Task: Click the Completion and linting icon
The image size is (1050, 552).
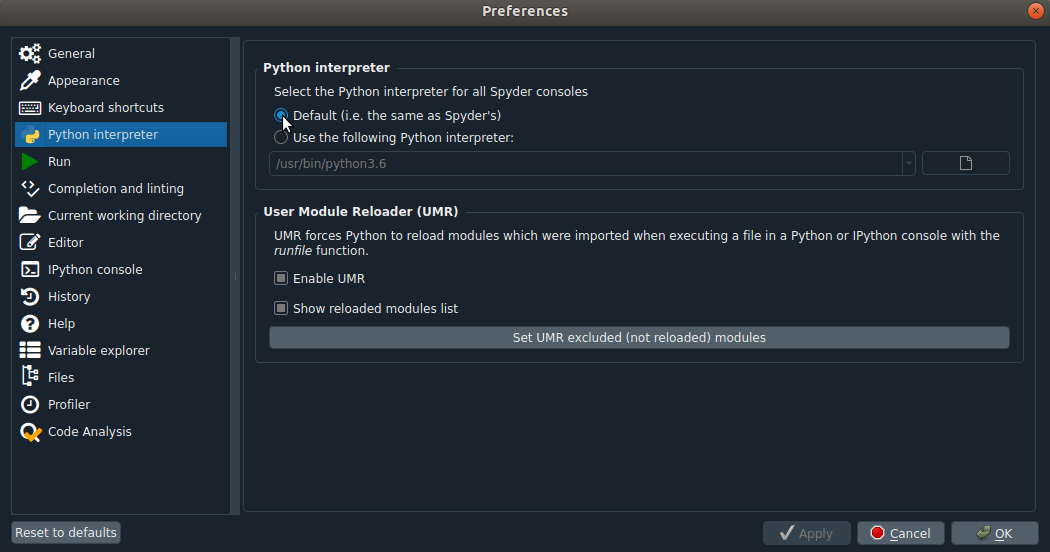Action: point(30,189)
